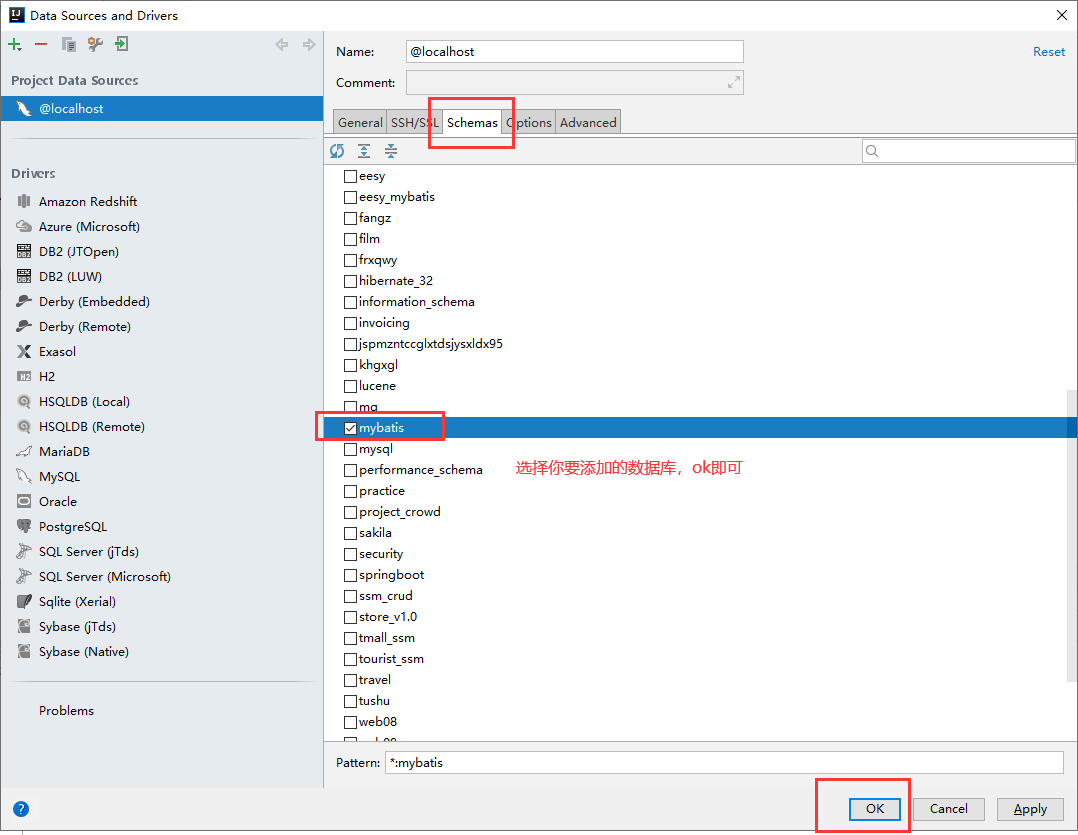Click the Cancel button

pos(949,809)
